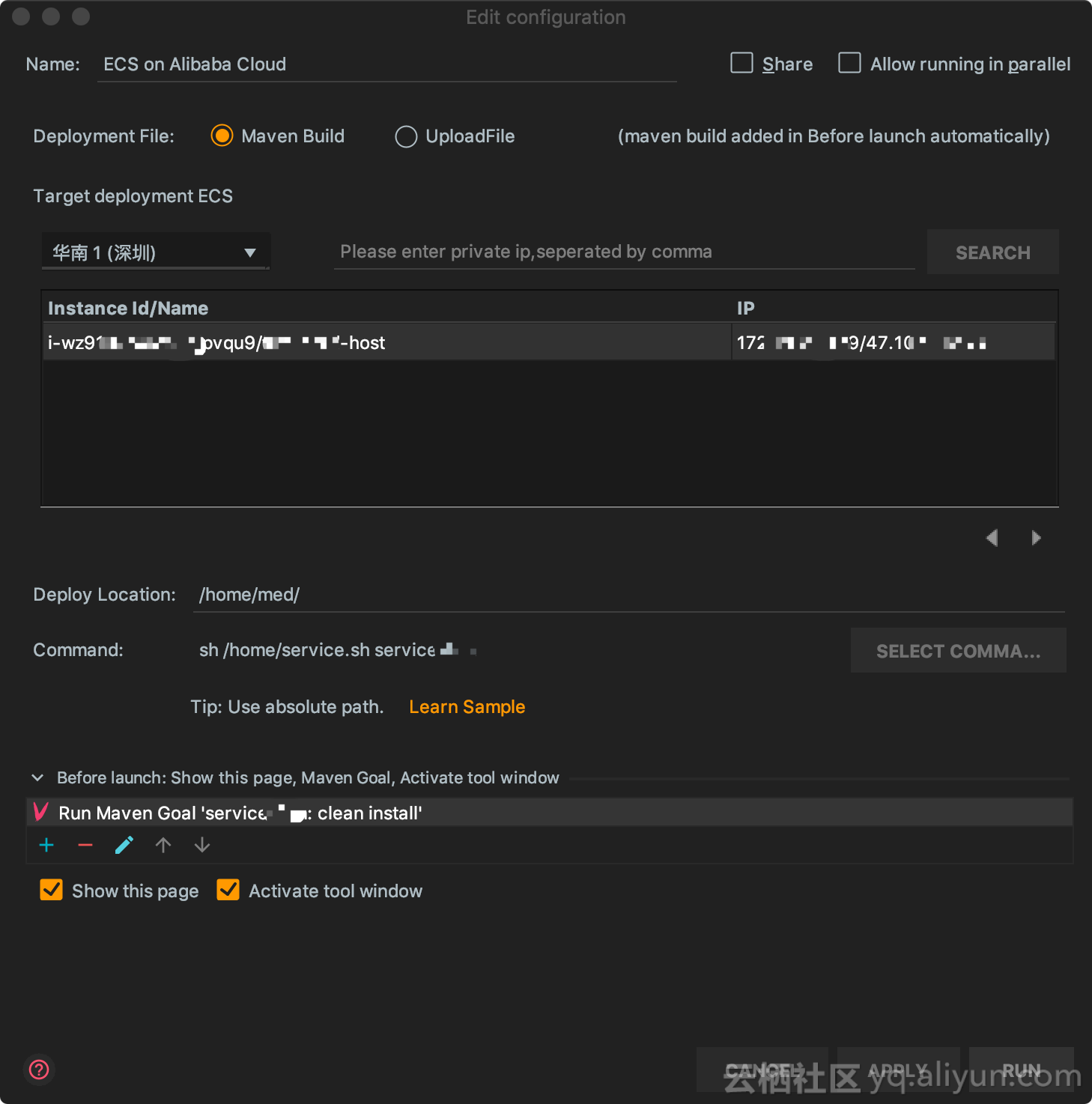Select the UploadFile deployment option

tap(406, 136)
